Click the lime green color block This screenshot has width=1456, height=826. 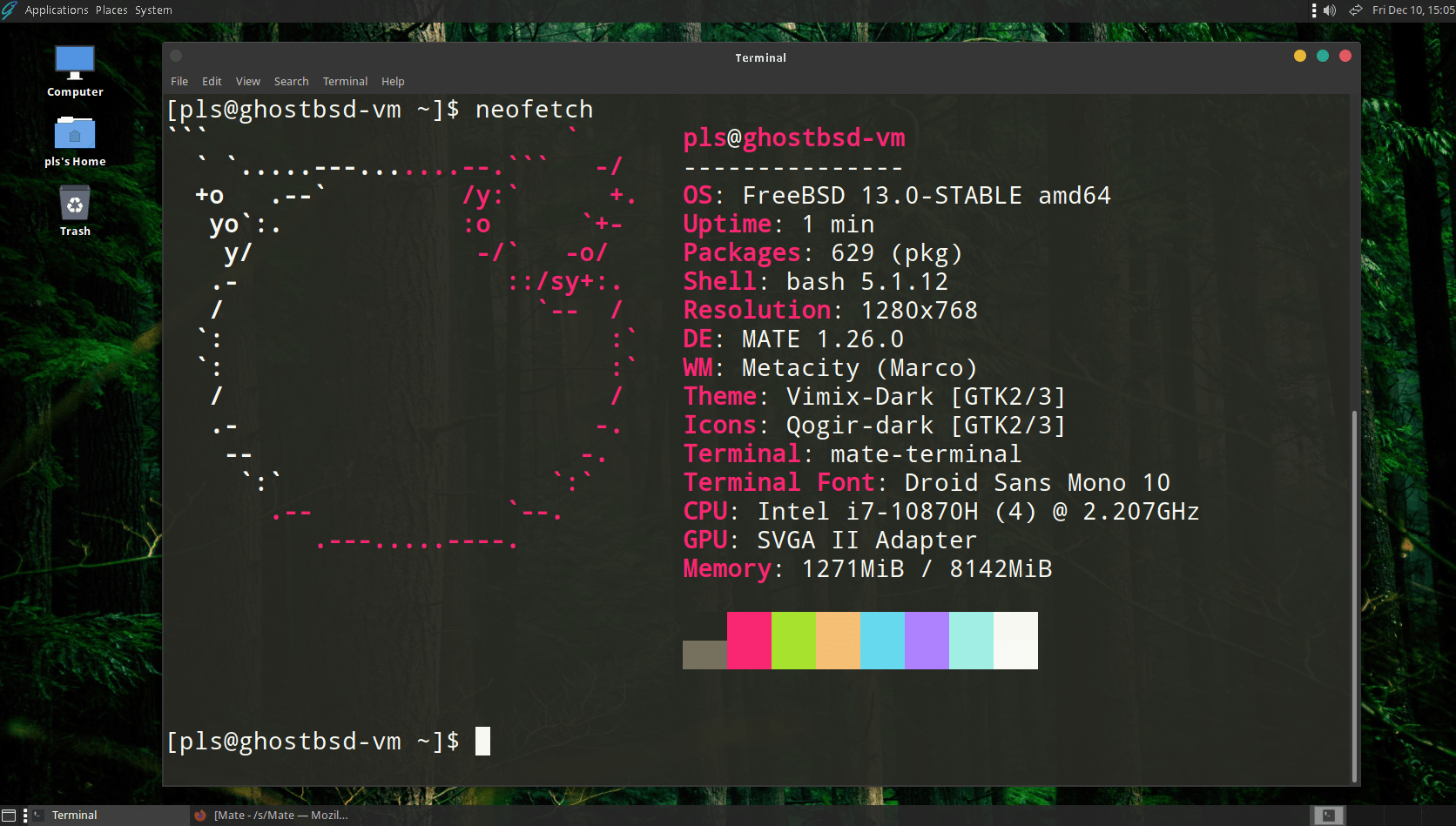click(x=793, y=641)
